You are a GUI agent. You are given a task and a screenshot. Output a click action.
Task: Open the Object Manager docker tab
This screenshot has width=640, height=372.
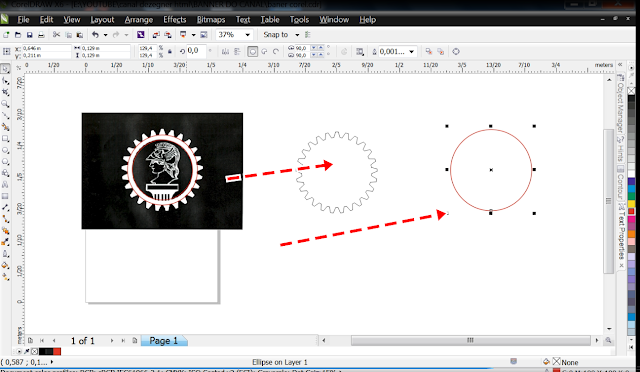[x=621, y=103]
